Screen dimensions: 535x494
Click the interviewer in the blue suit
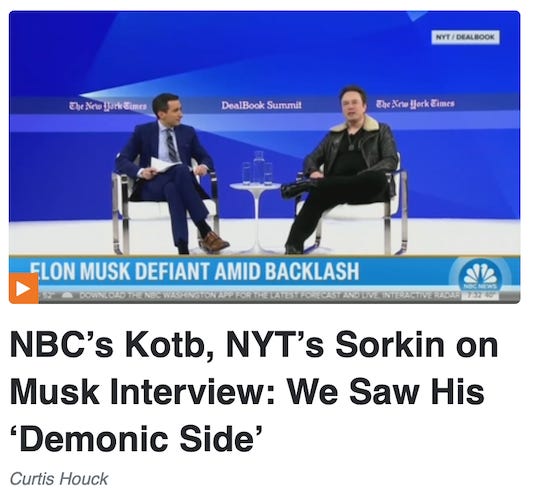[x=170, y=173]
